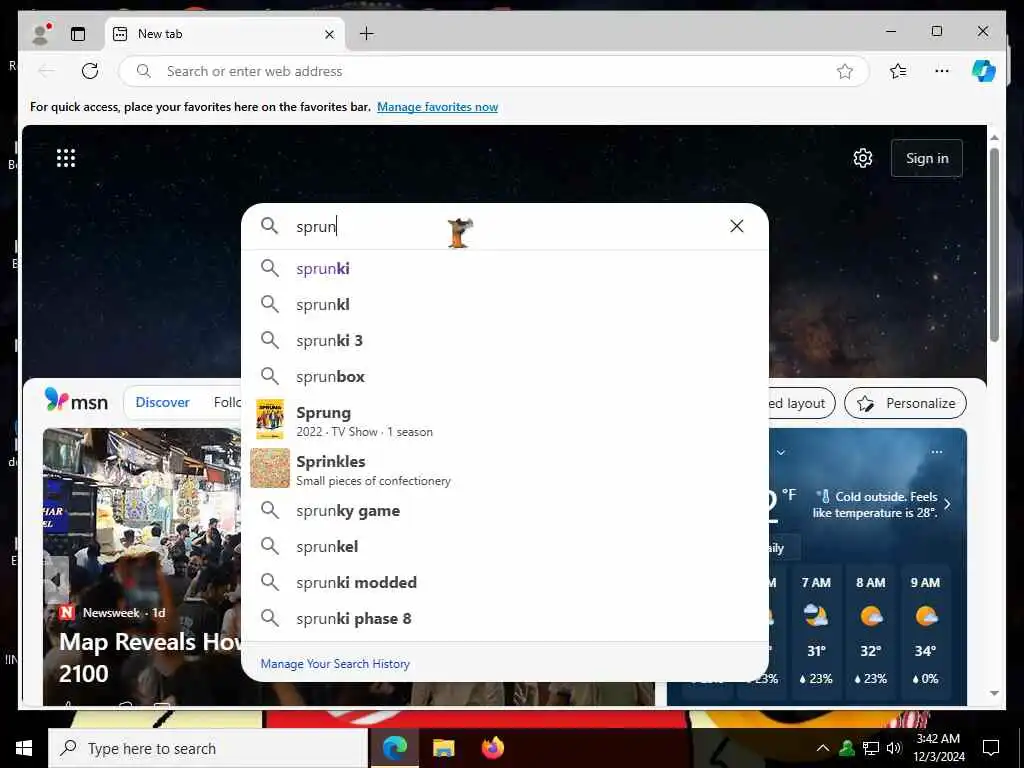Select the 'sprunki' suggestion

pyautogui.click(x=504, y=268)
